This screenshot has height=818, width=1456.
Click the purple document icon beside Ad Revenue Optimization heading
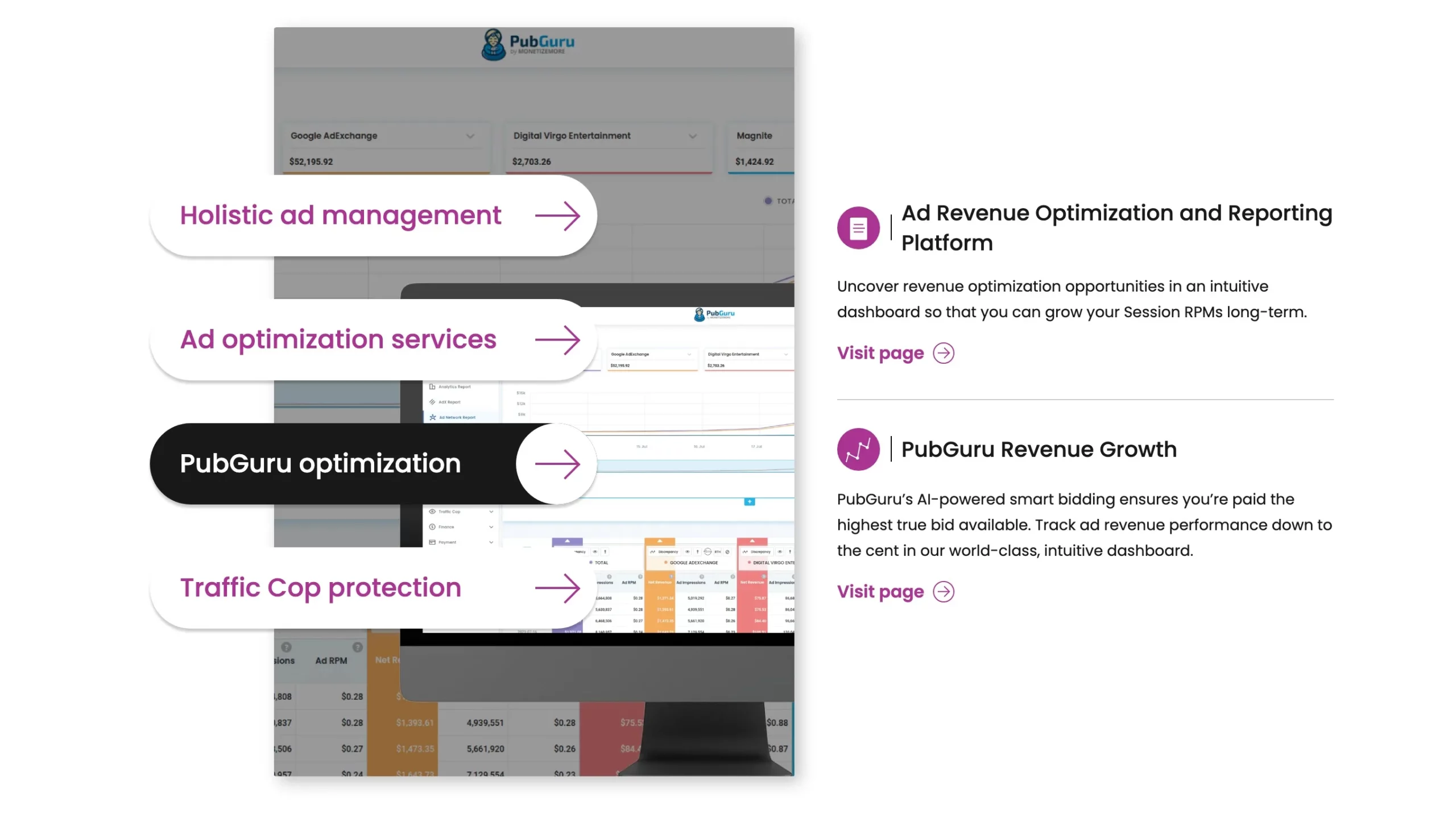858,227
